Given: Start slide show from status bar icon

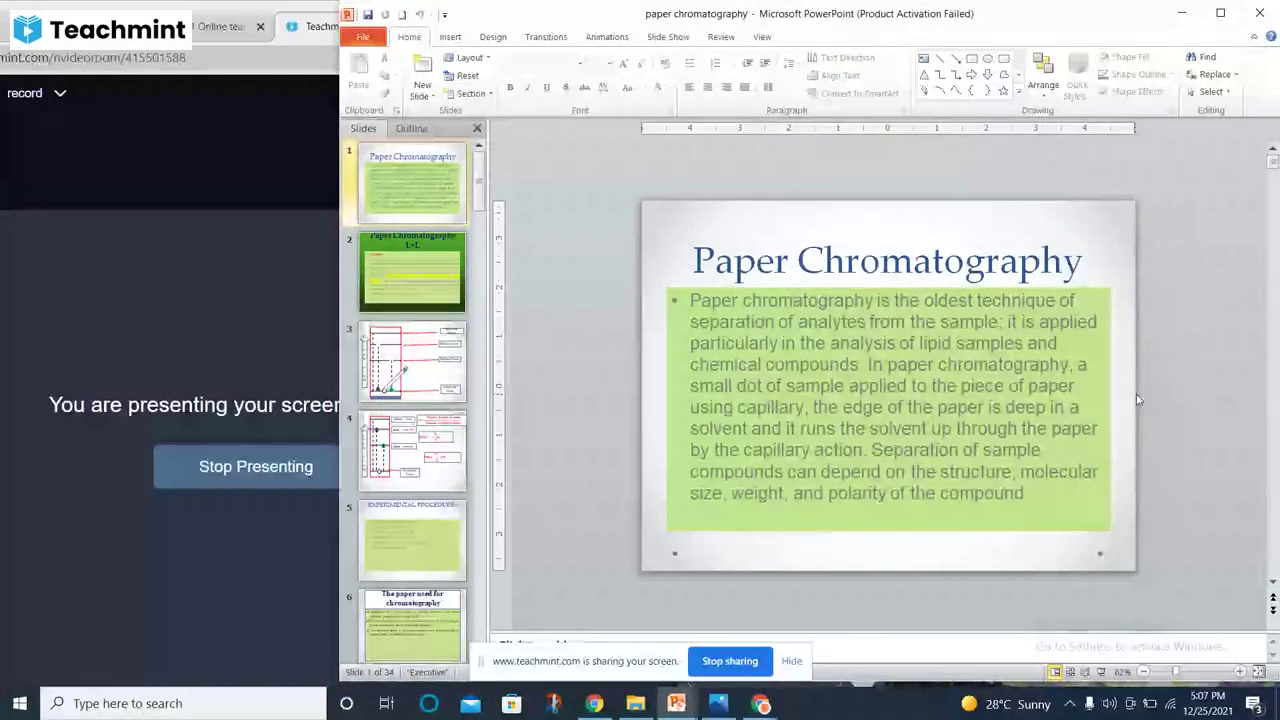Looking at the screenshot, I should 1101,672.
